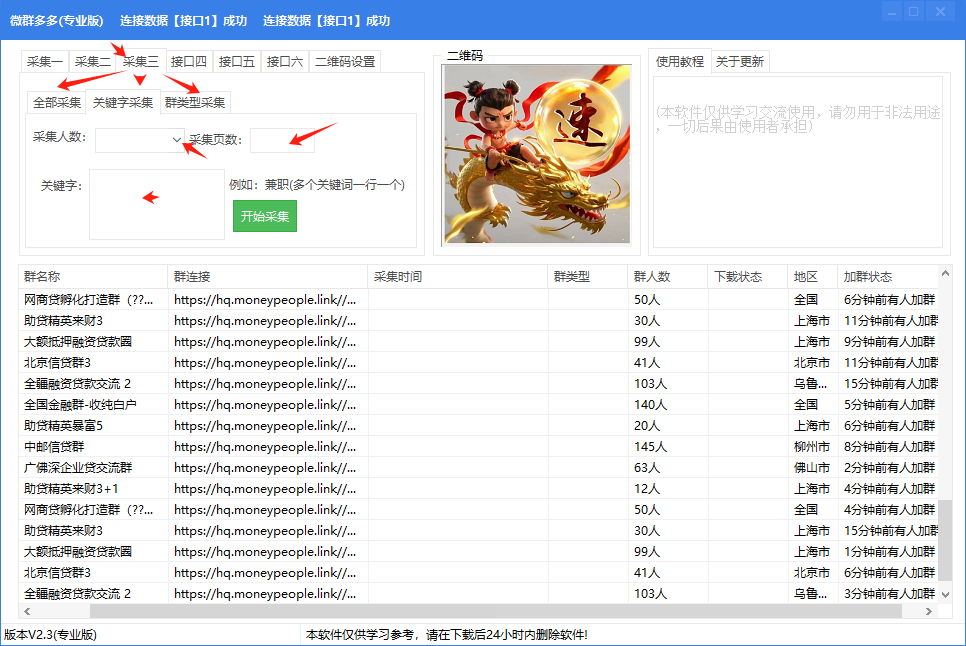
Task: Select the 采集三 tab
Action: [x=140, y=61]
